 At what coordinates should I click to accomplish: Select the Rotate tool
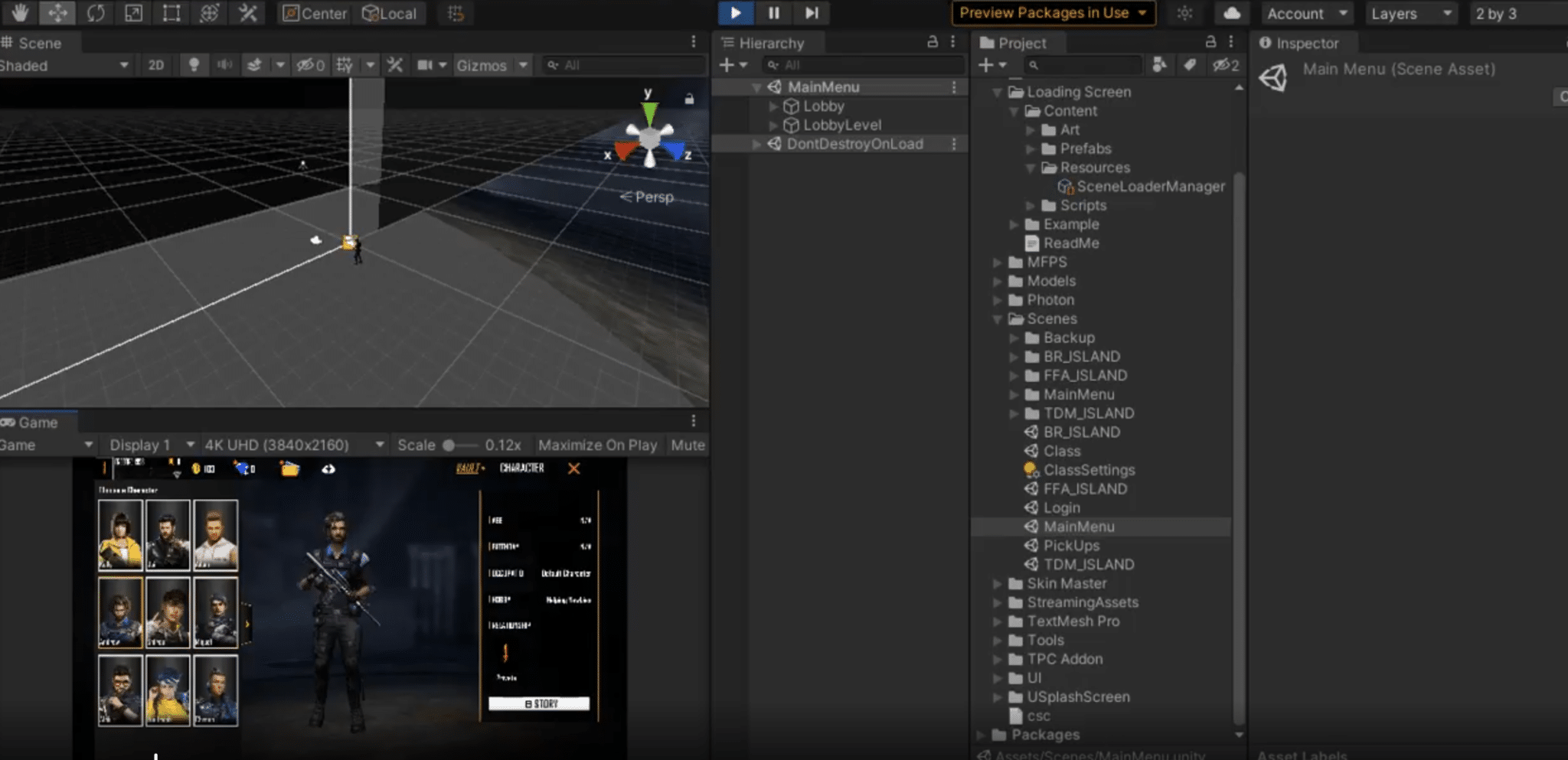click(x=96, y=13)
